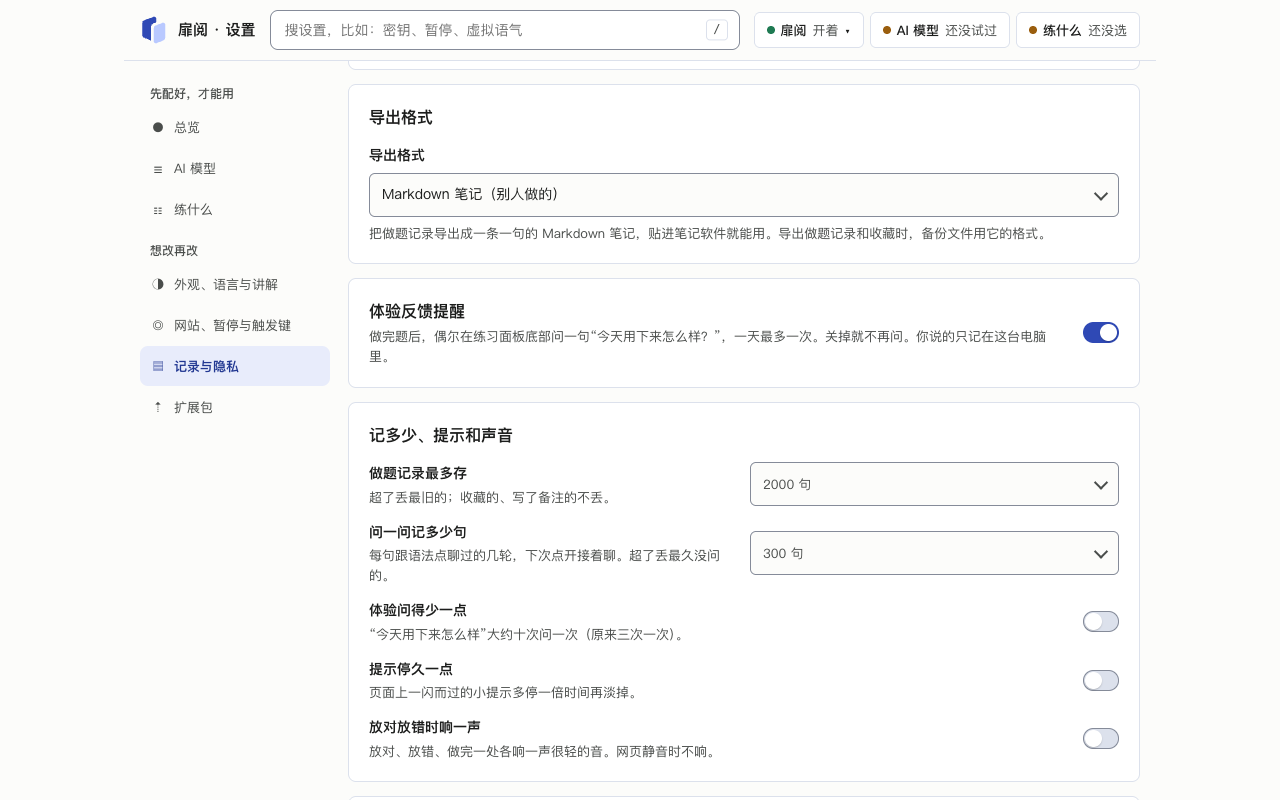Click the 问一问记多少句 label

pyautogui.click(x=418, y=532)
